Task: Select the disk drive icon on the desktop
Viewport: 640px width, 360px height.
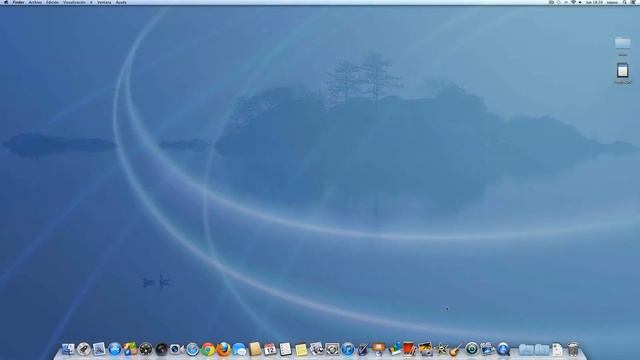Action: (622, 71)
